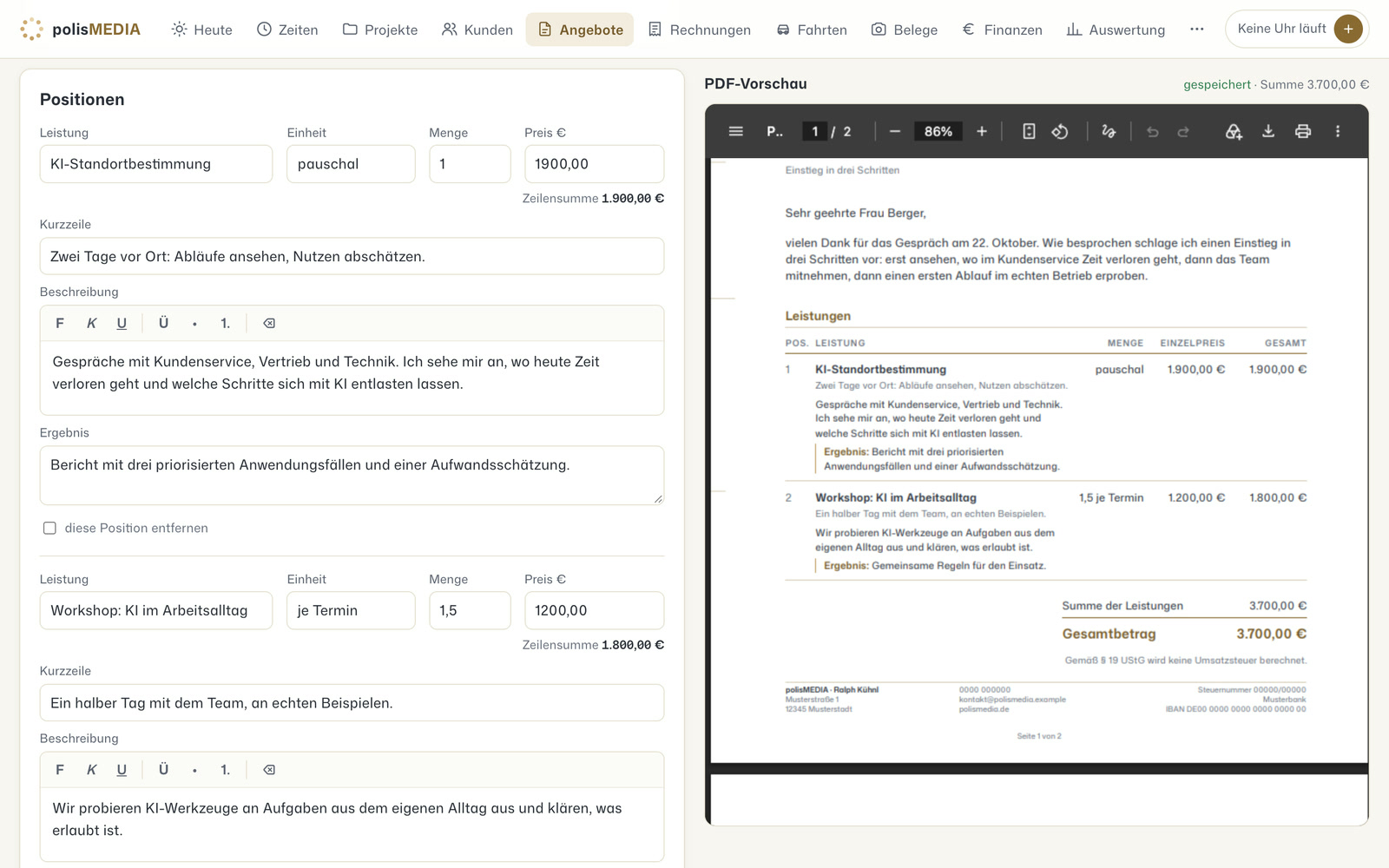This screenshot has width=1389, height=868.
Task: Open the Auswertung tab
Action: coord(1116,30)
